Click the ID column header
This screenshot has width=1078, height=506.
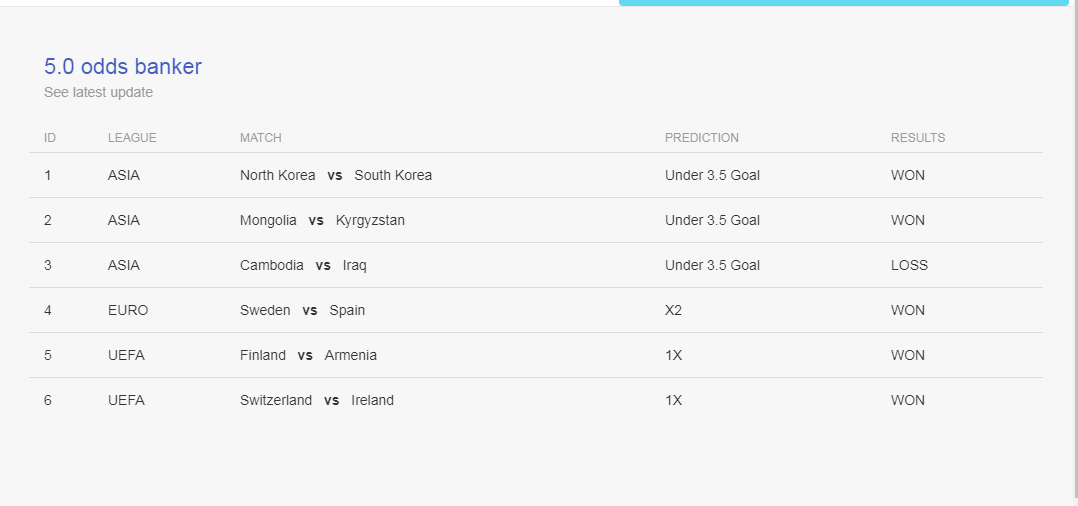point(50,138)
